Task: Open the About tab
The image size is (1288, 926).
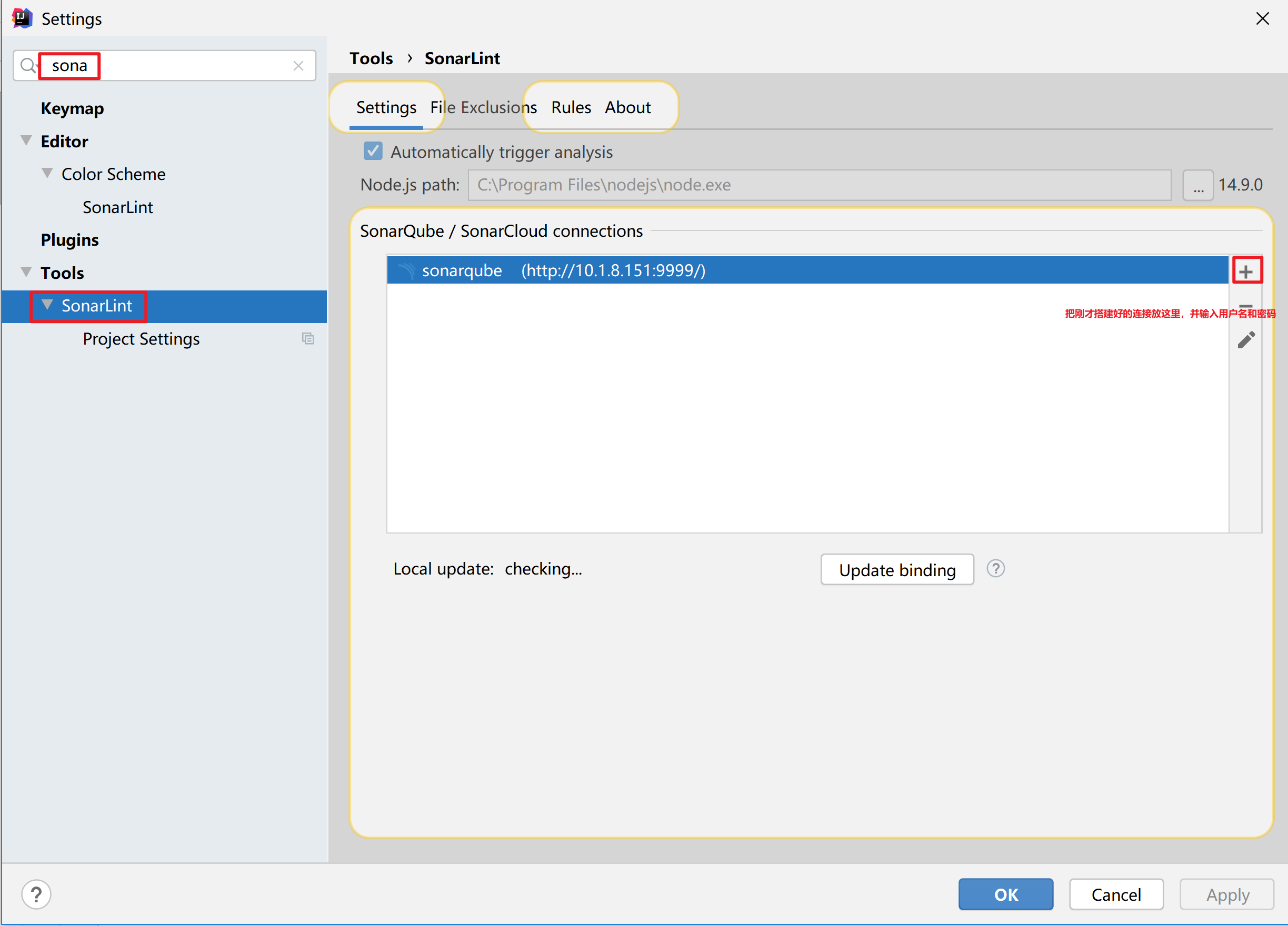Action: [627, 107]
